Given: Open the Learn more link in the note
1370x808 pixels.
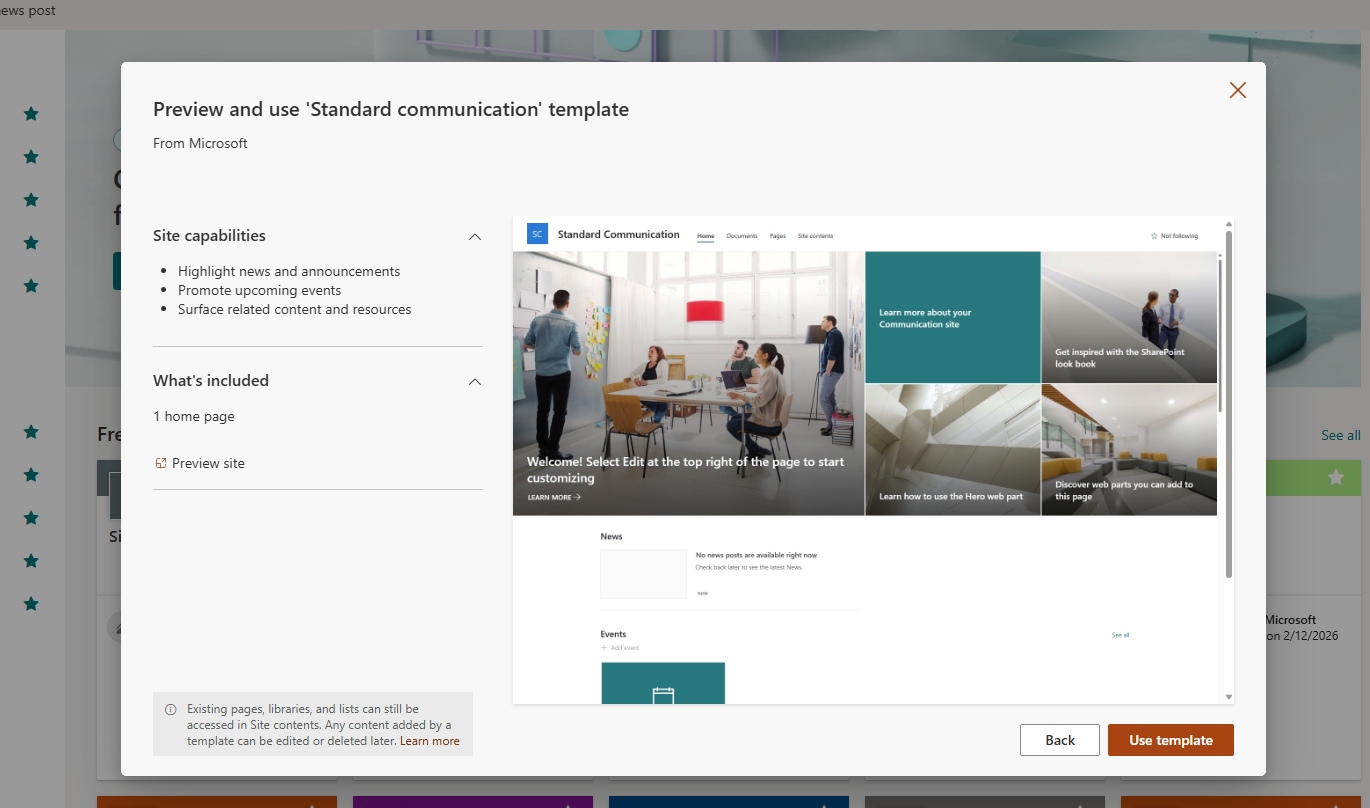Looking at the screenshot, I should coord(430,741).
